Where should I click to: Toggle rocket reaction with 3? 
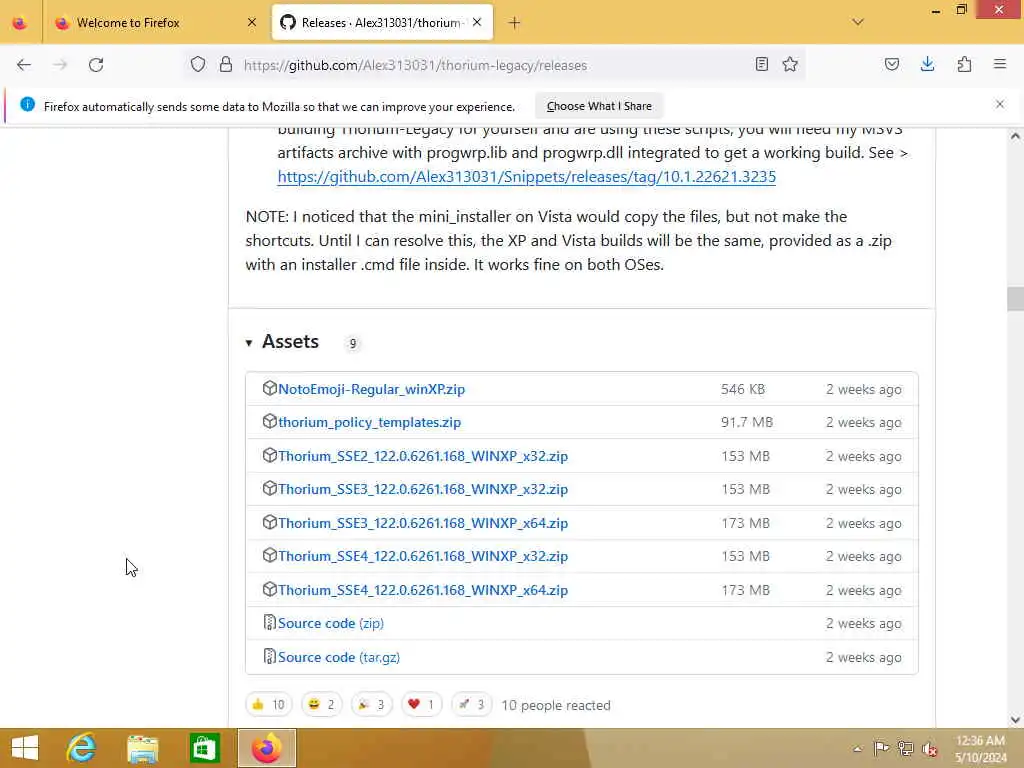point(471,705)
